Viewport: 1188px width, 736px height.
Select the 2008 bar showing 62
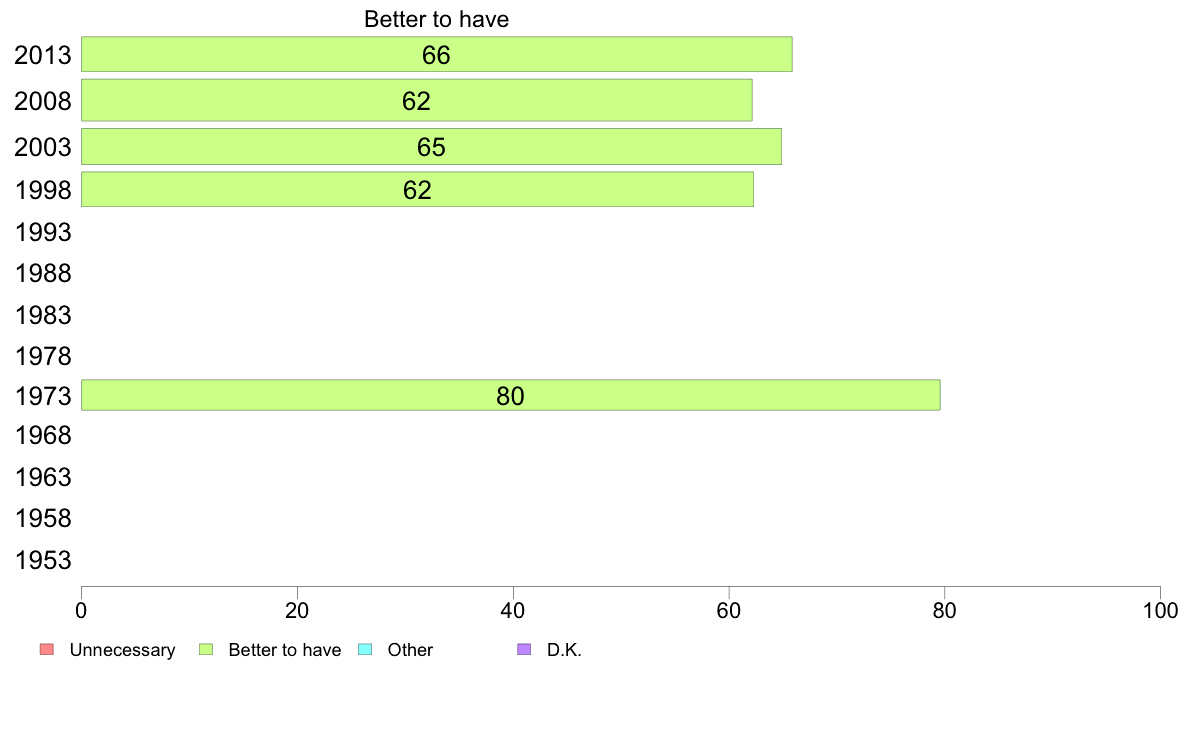pos(416,100)
